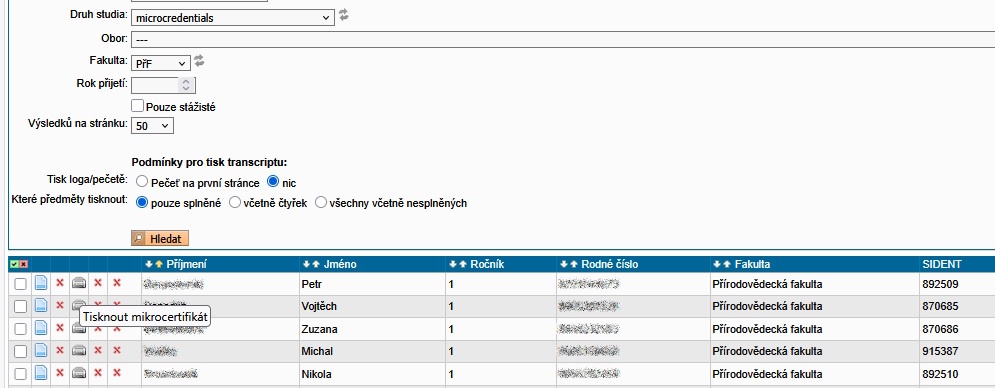Click the down sort arrow beside Příjmení
Image resolution: width=995 pixels, height=388 pixels.
[149, 264]
